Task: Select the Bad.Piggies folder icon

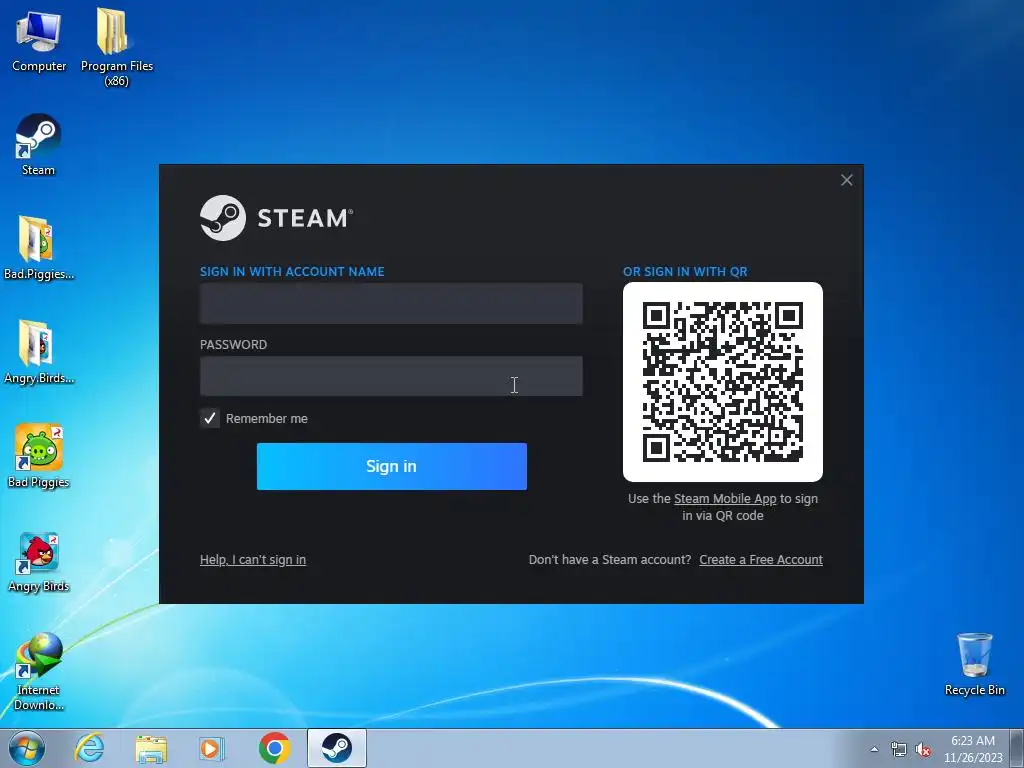Action: 38,248
